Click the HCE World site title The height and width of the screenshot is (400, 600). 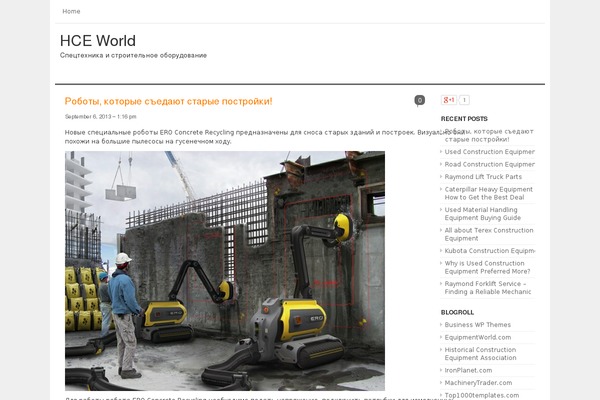tap(98, 41)
